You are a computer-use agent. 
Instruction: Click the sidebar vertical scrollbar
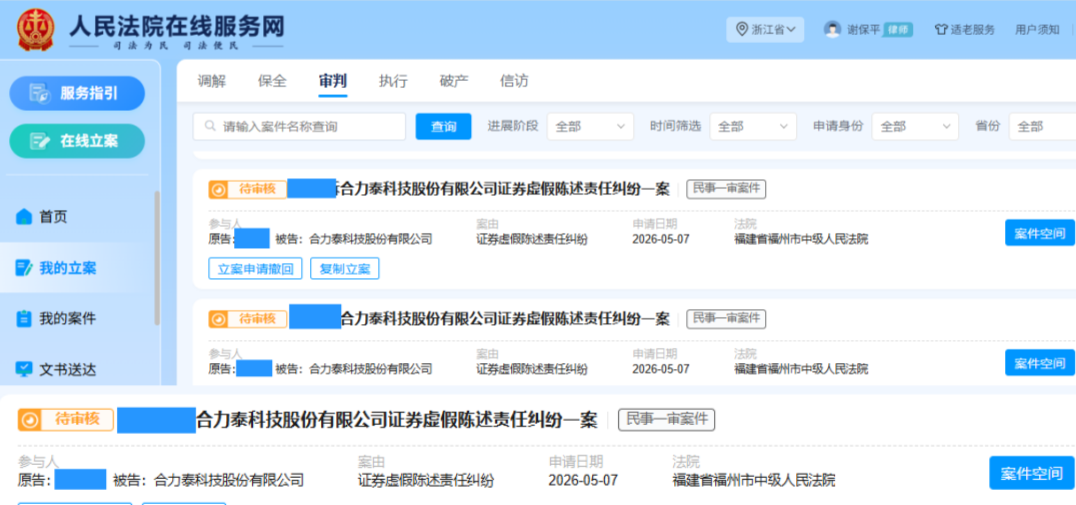157,258
